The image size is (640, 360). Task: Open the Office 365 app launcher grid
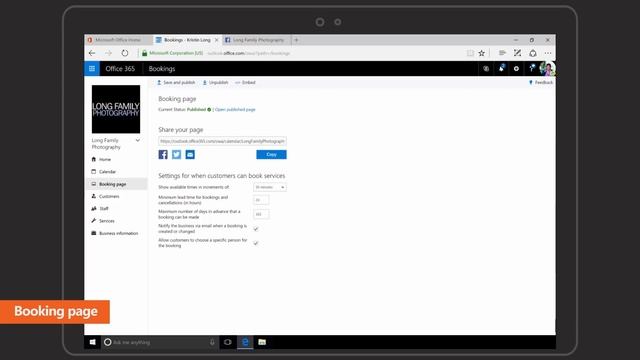click(92, 69)
